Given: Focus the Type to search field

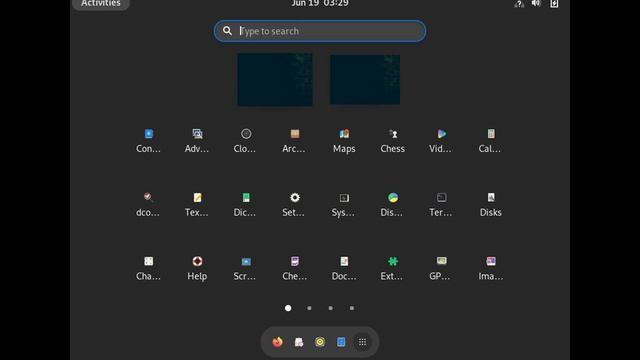Looking at the screenshot, I should coord(320,31).
